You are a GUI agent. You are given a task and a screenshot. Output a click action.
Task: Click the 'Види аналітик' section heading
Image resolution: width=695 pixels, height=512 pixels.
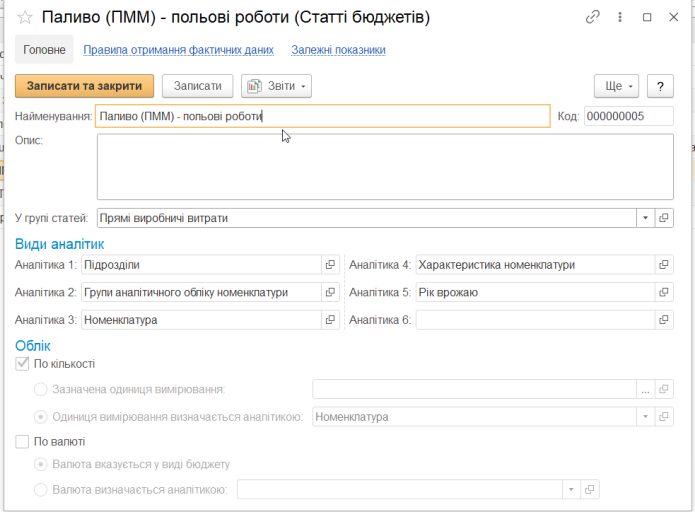point(59,244)
